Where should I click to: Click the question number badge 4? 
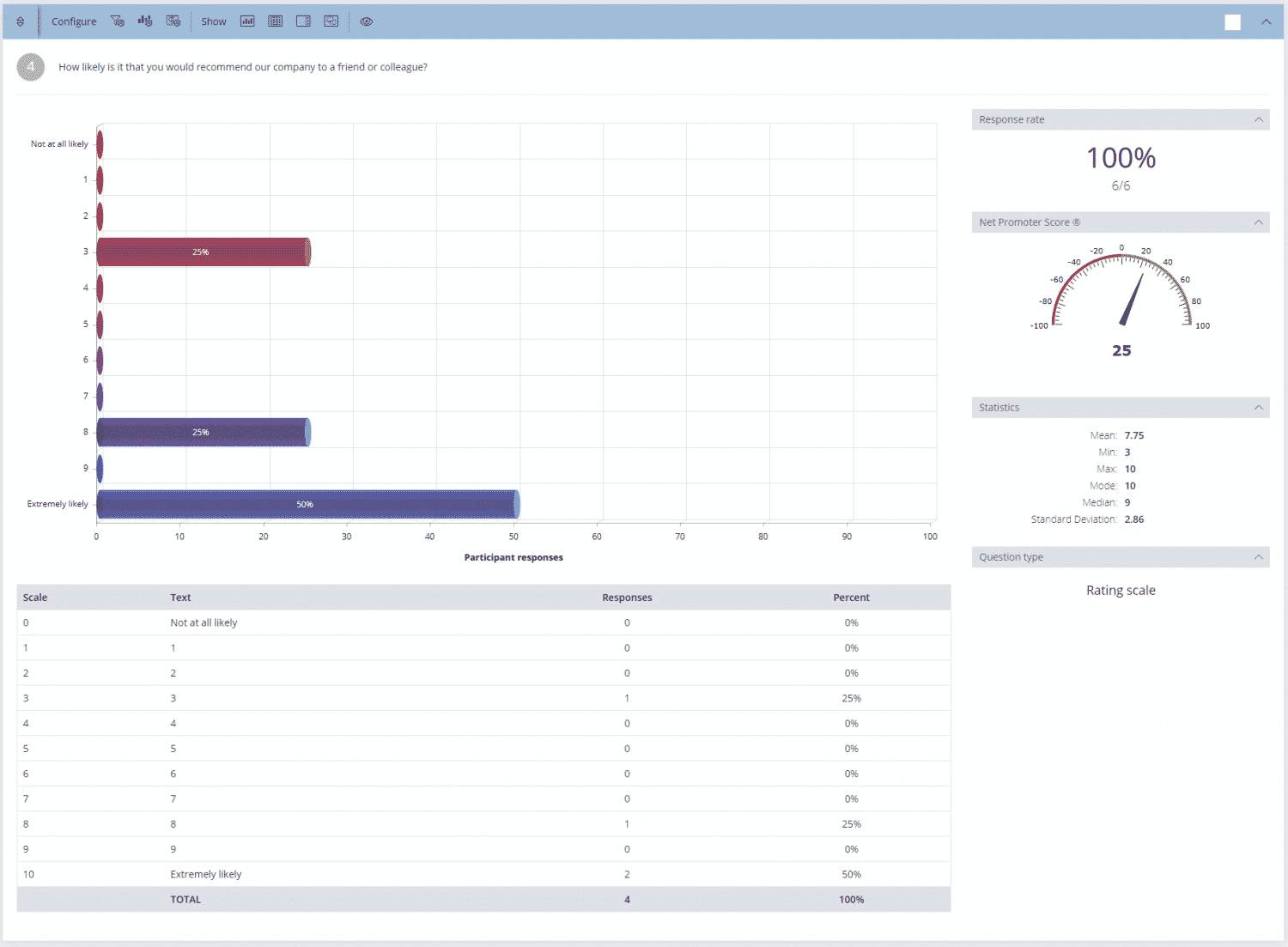(x=30, y=67)
